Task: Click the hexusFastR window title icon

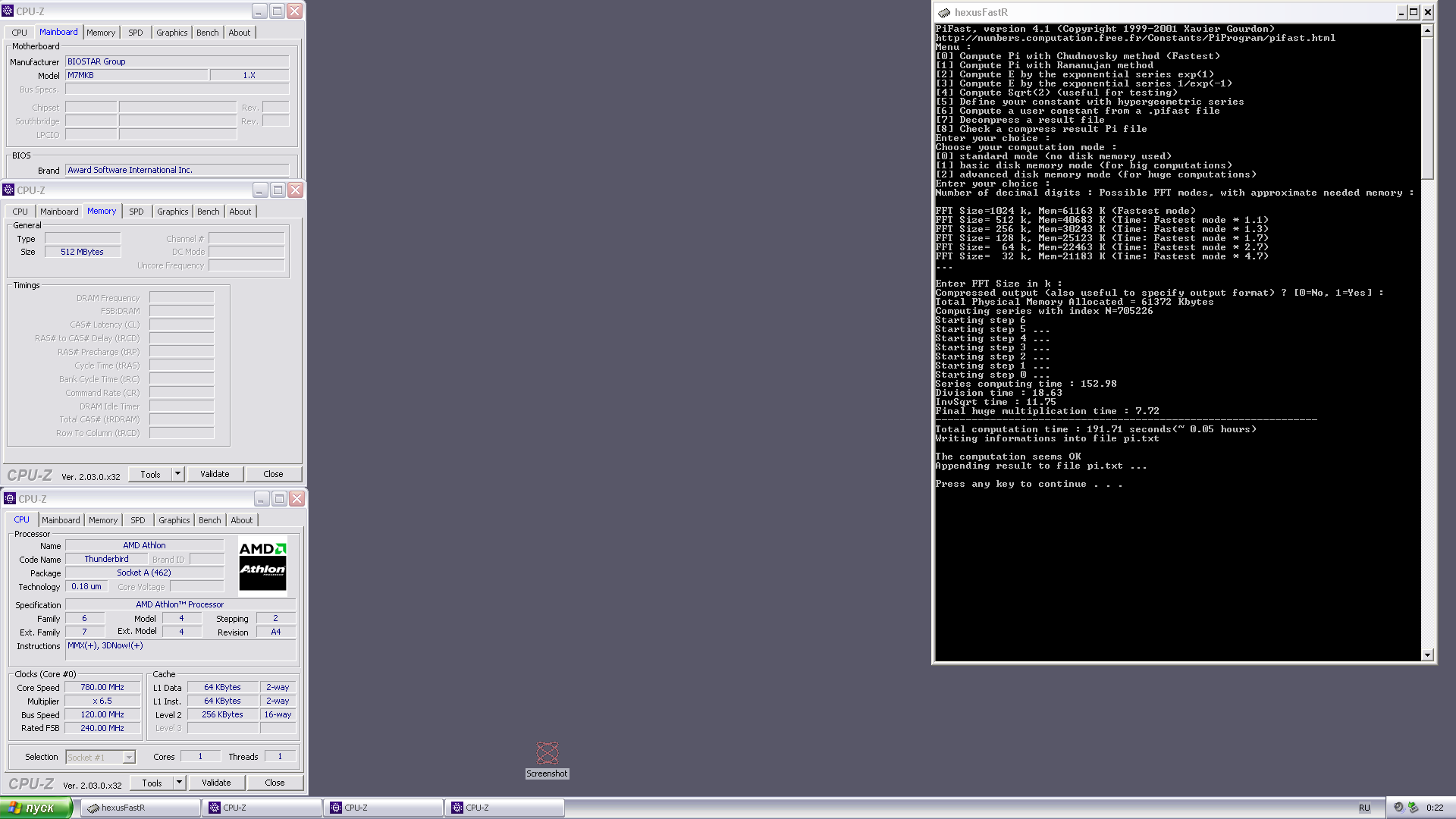Action: point(944,12)
